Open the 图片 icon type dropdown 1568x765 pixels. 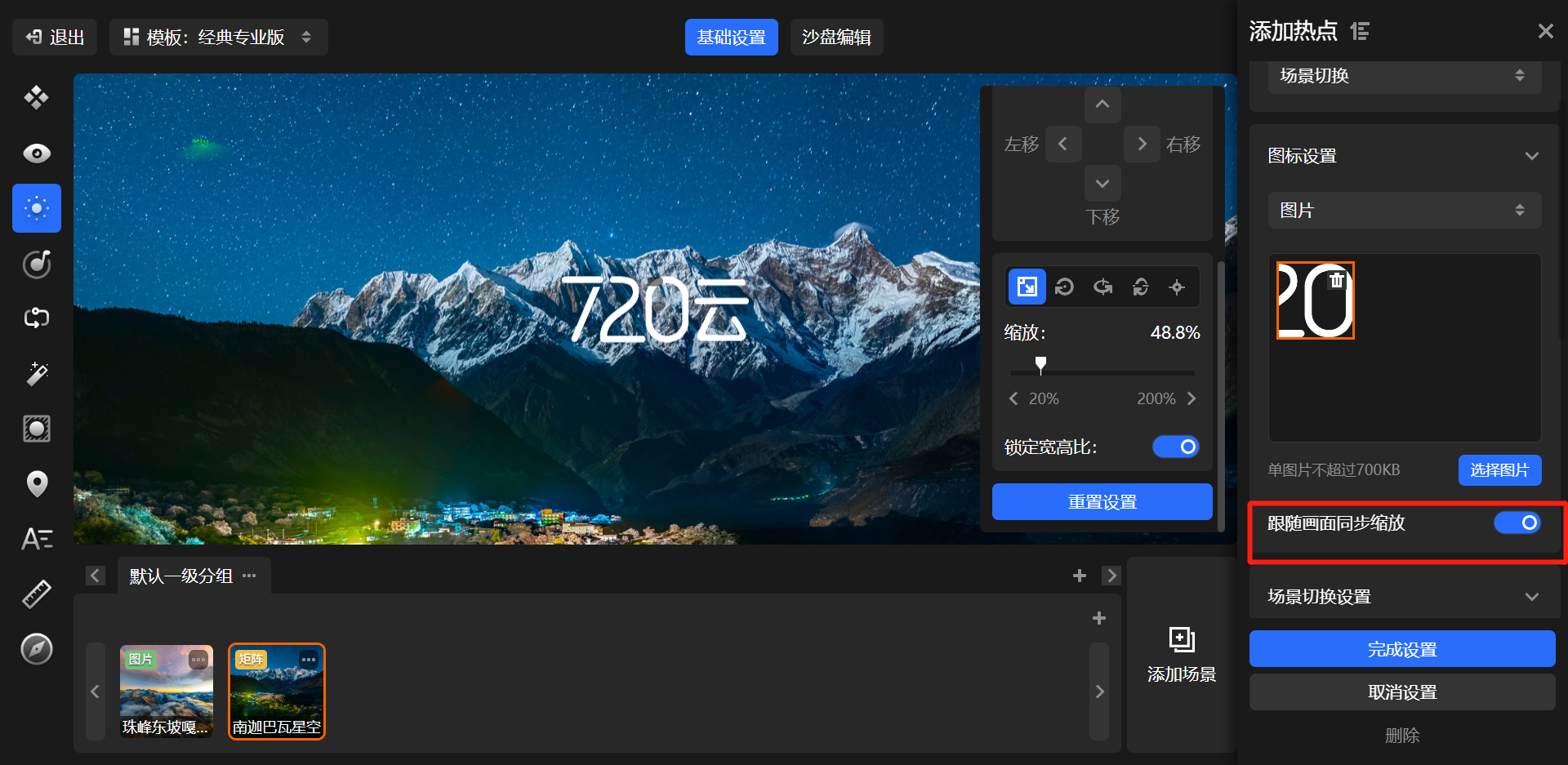click(1404, 211)
